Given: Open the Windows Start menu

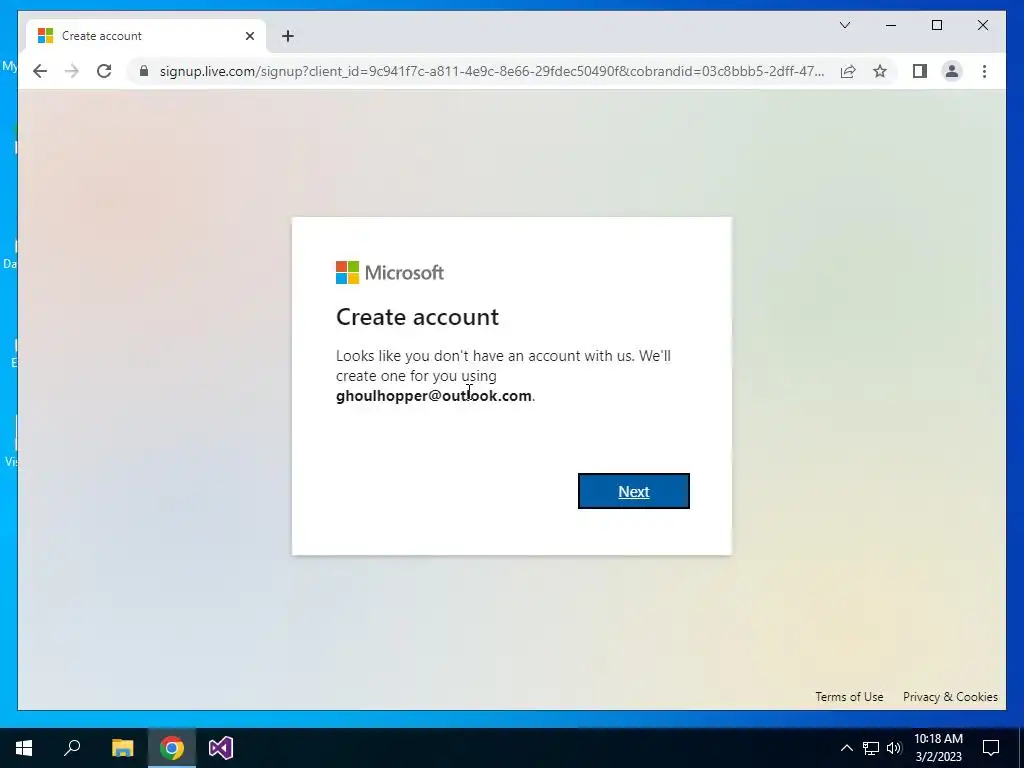Looking at the screenshot, I should pos(24,748).
